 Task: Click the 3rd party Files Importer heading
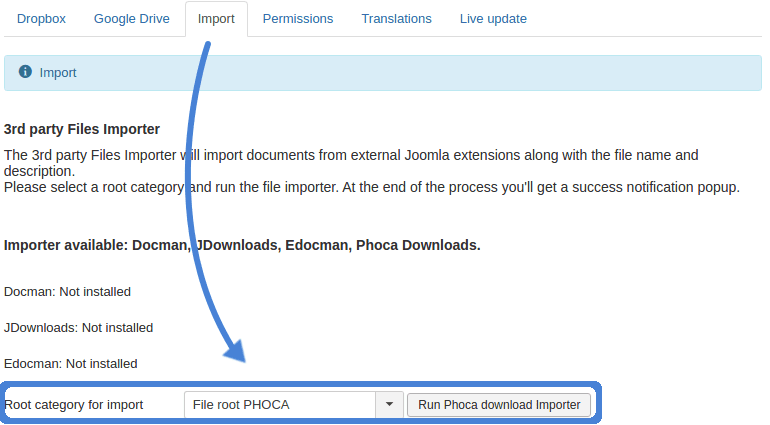pyautogui.click(x=82, y=129)
